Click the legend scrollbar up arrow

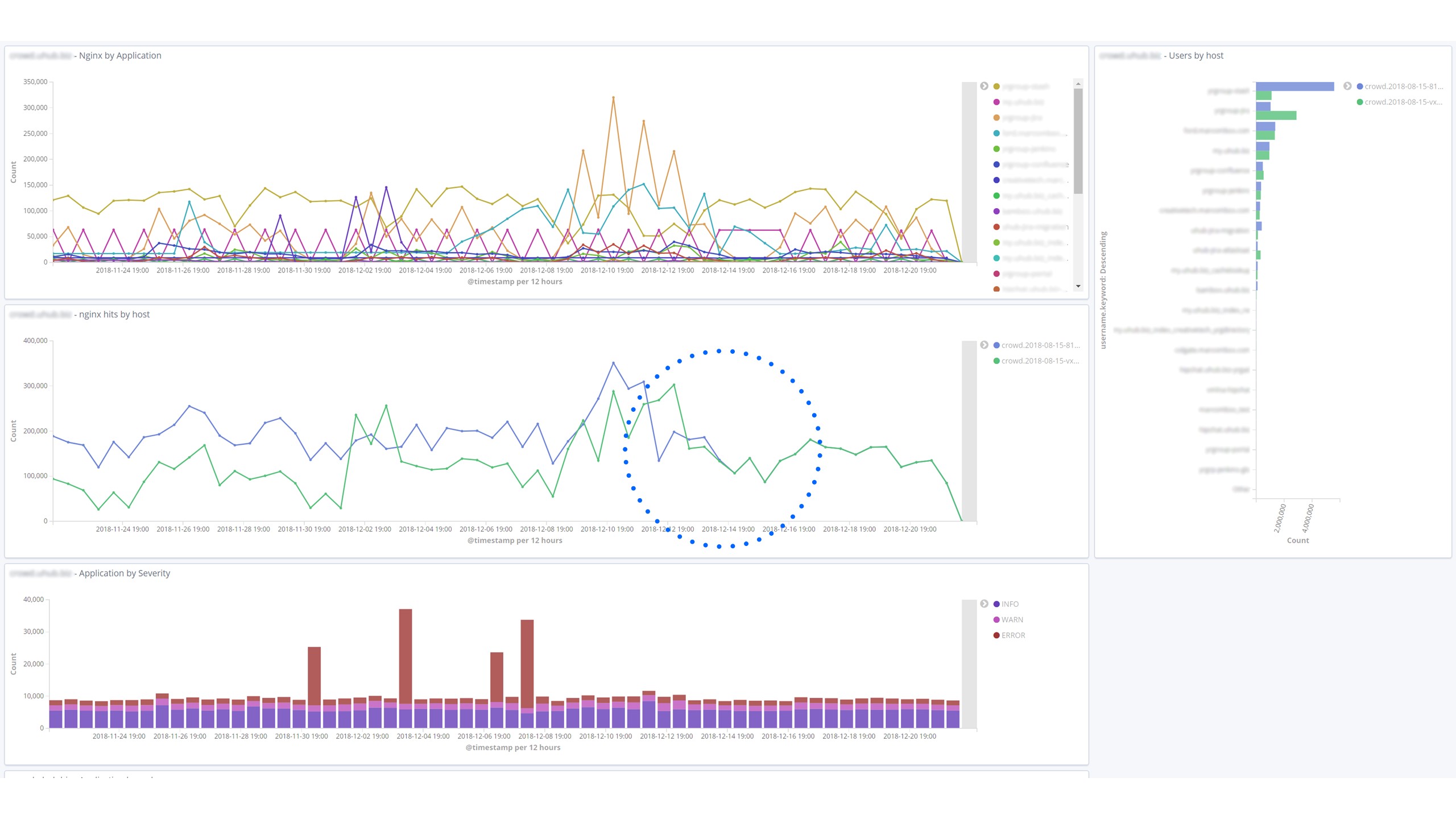[x=1078, y=84]
